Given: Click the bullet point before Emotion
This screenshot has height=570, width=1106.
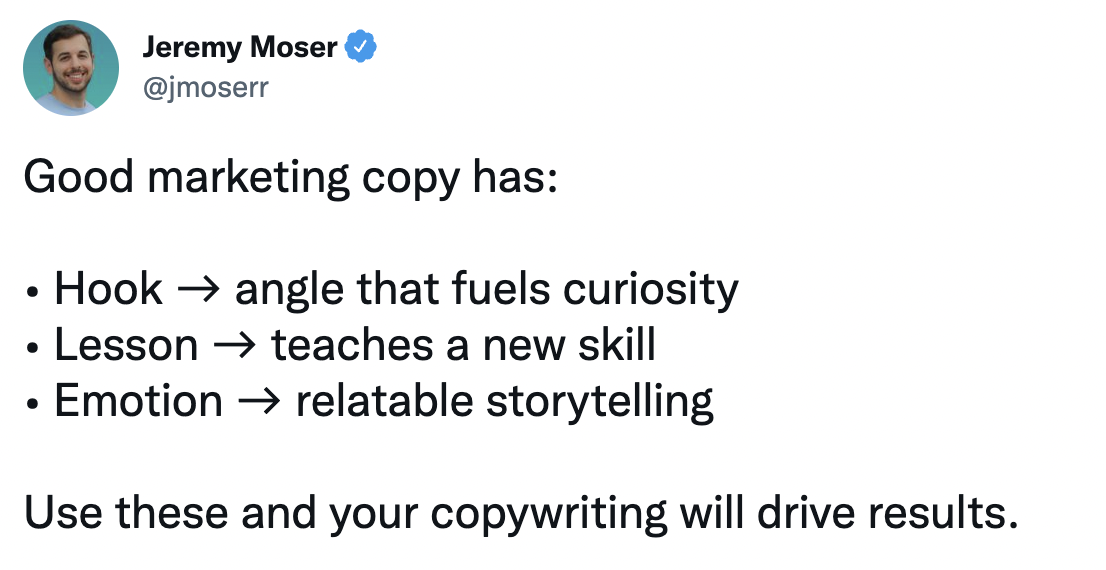Looking at the screenshot, I should (33, 405).
